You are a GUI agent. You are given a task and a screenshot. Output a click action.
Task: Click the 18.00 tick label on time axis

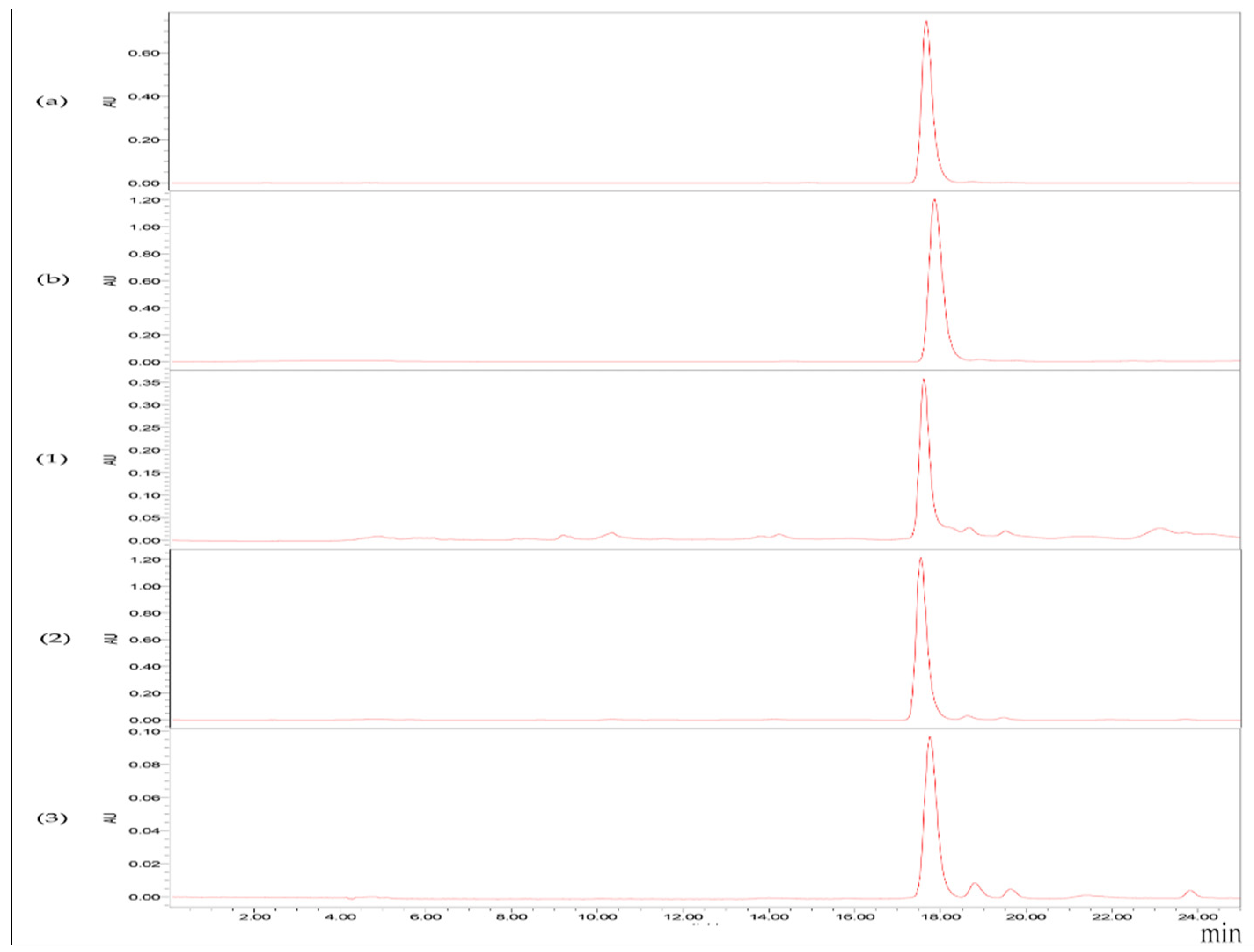click(x=940, y=917)
